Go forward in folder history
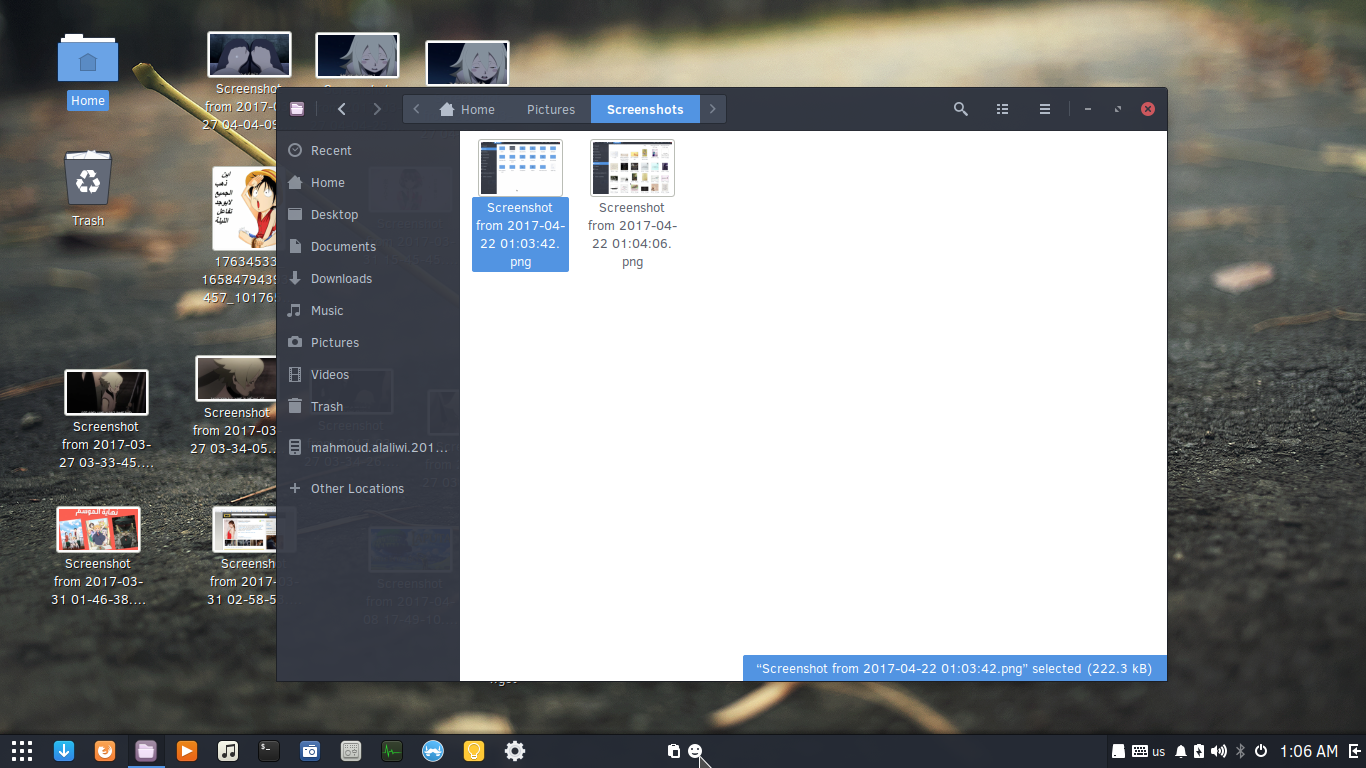 tap(377, 109)
